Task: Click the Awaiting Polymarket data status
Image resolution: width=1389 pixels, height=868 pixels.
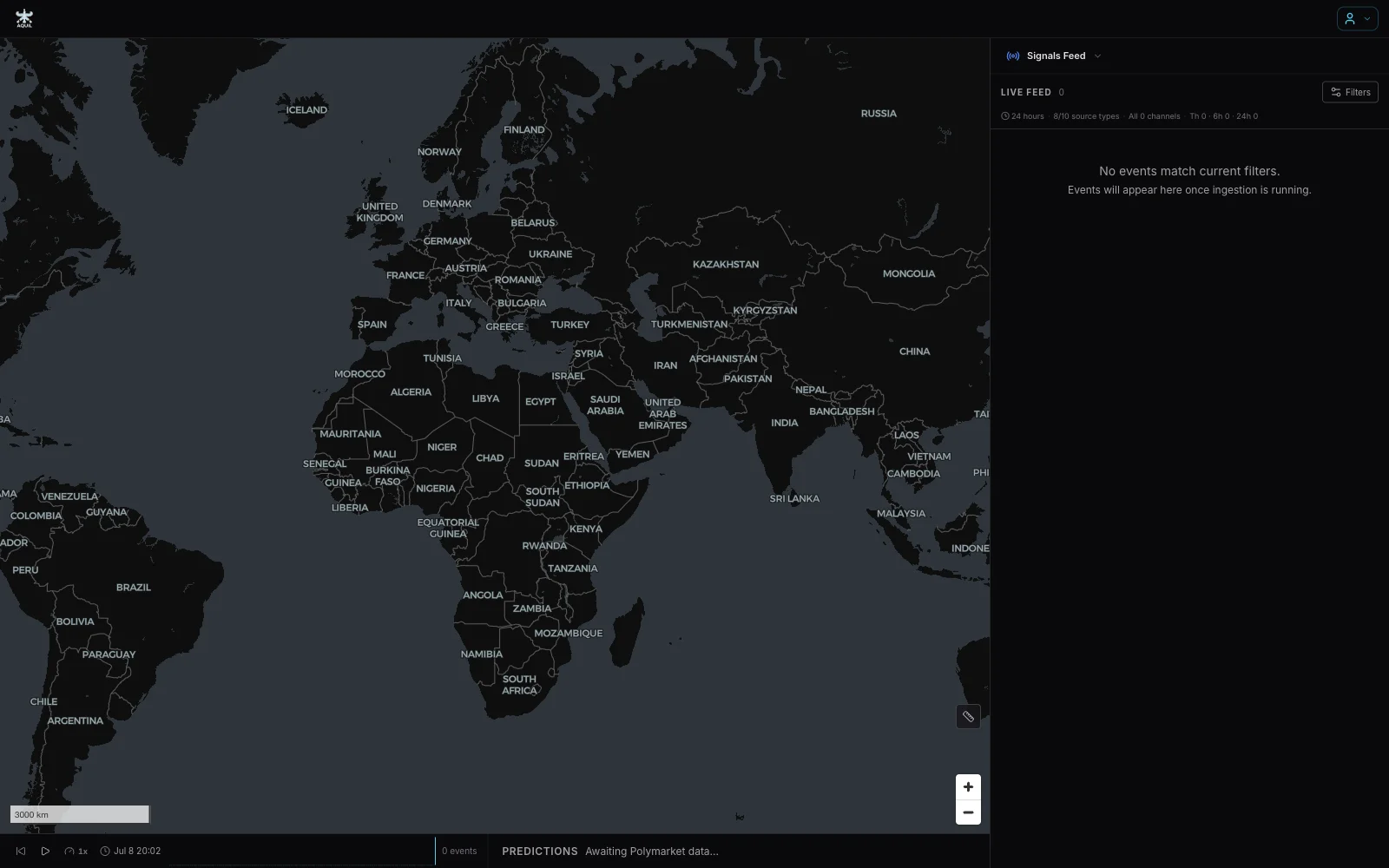Action: [x=652, y=851]
